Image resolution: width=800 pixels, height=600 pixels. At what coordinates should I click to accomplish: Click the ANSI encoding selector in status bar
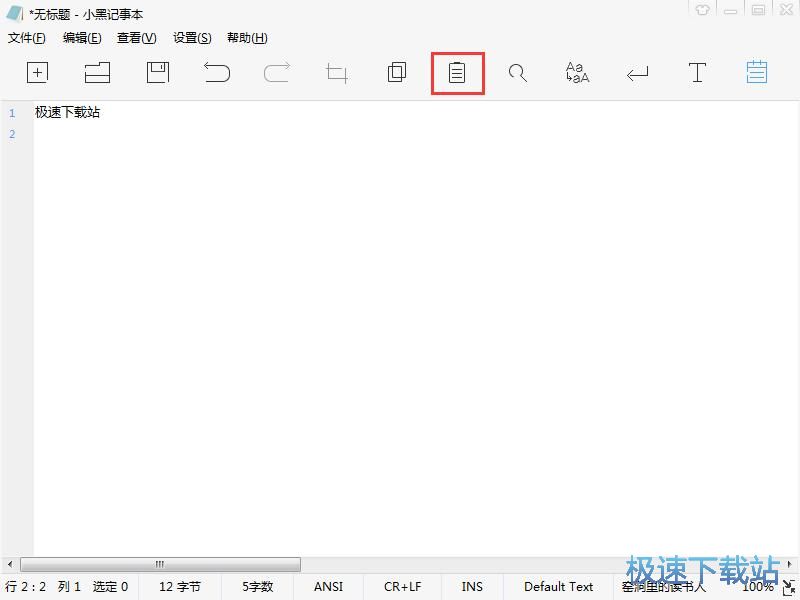pos(328,587)
